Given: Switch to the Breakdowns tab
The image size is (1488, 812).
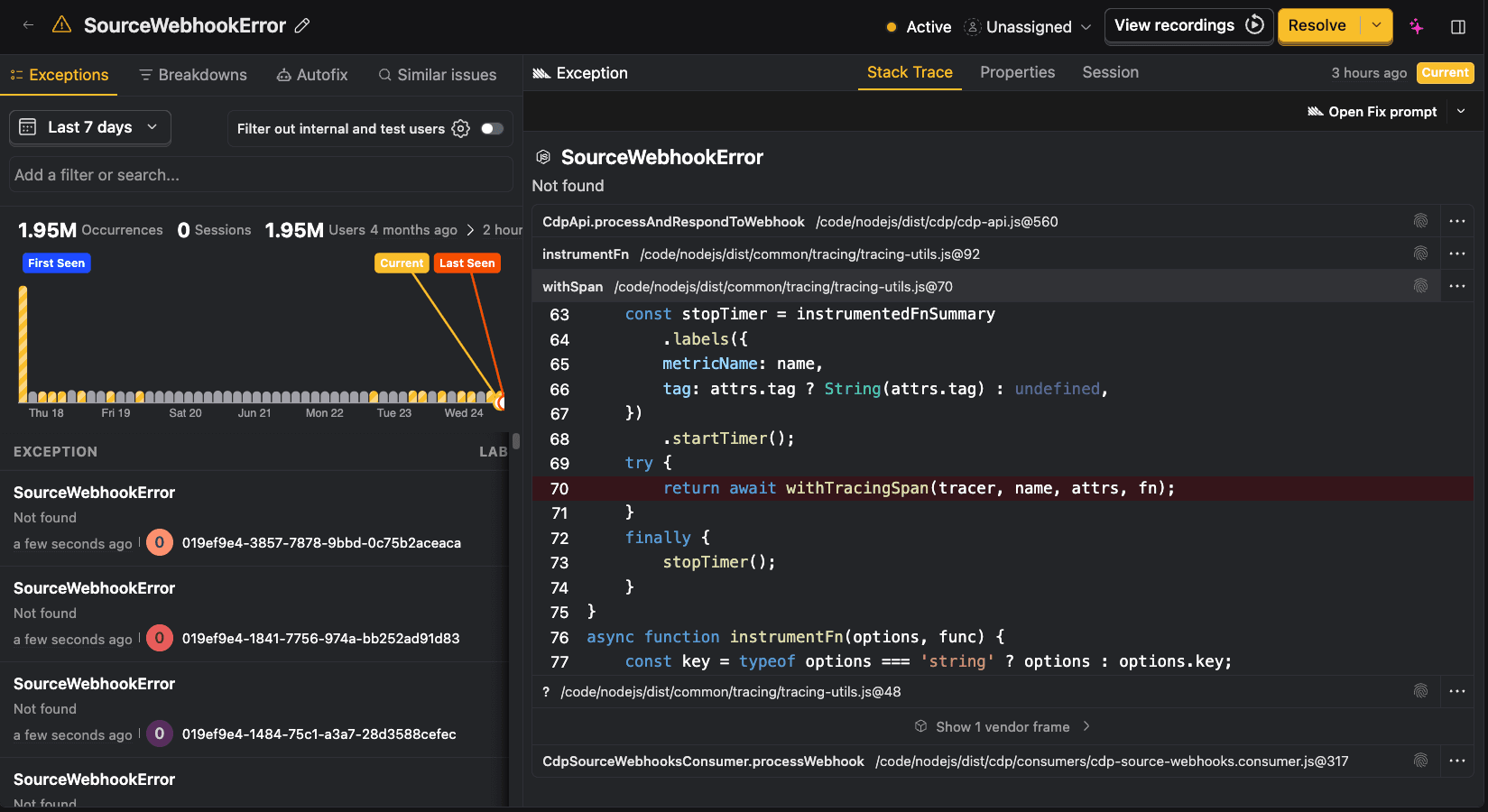Looking at the screenshot, I should point(193,75).
